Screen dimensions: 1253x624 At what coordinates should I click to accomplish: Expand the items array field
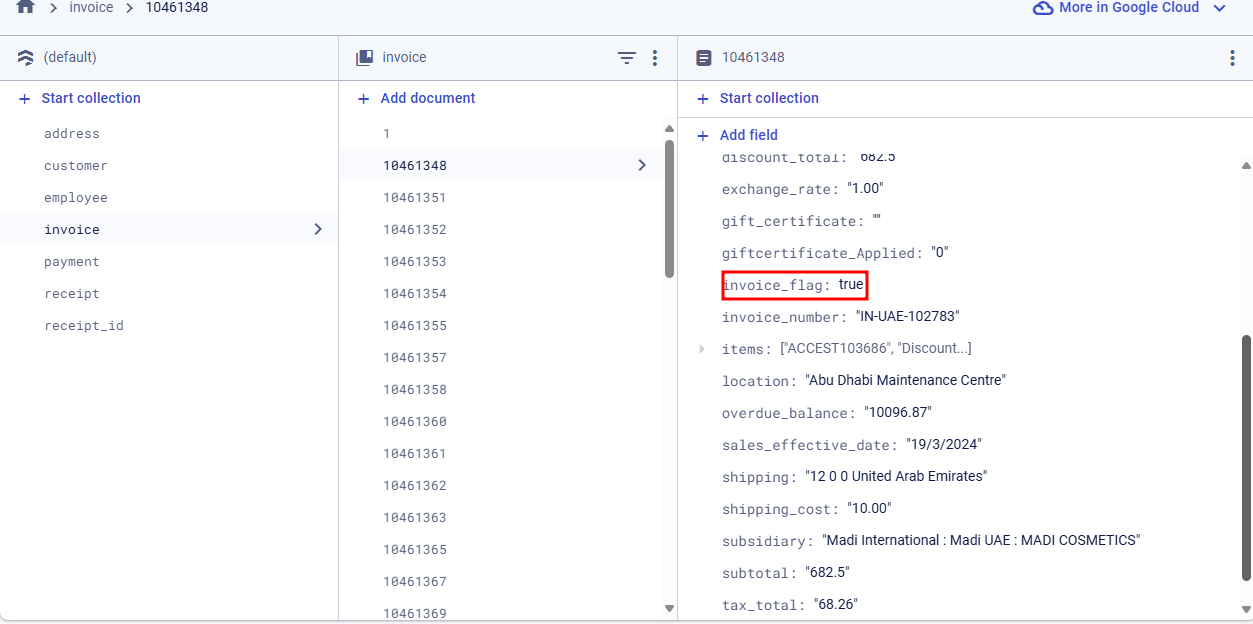click(702, 349)
